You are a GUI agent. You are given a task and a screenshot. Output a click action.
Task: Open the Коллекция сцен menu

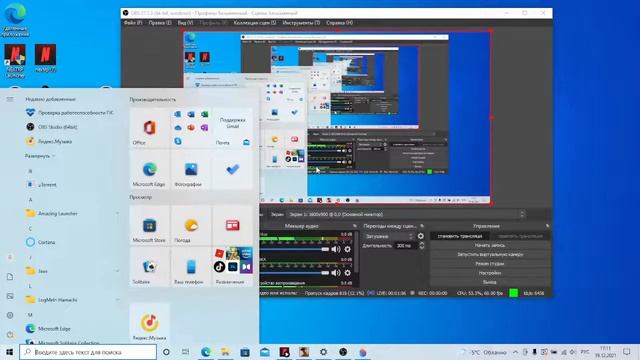pyautogui.click(x=255, y=23)
